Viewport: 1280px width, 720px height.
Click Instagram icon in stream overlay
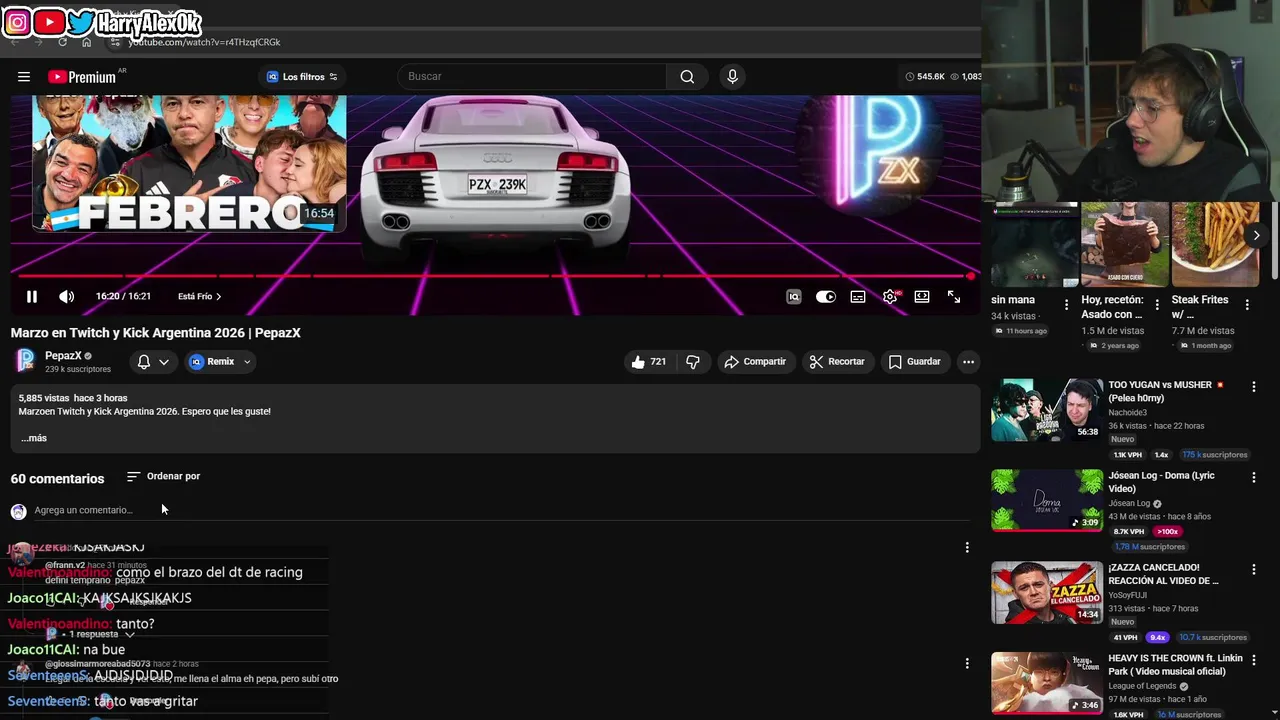(x=17, y=22)
